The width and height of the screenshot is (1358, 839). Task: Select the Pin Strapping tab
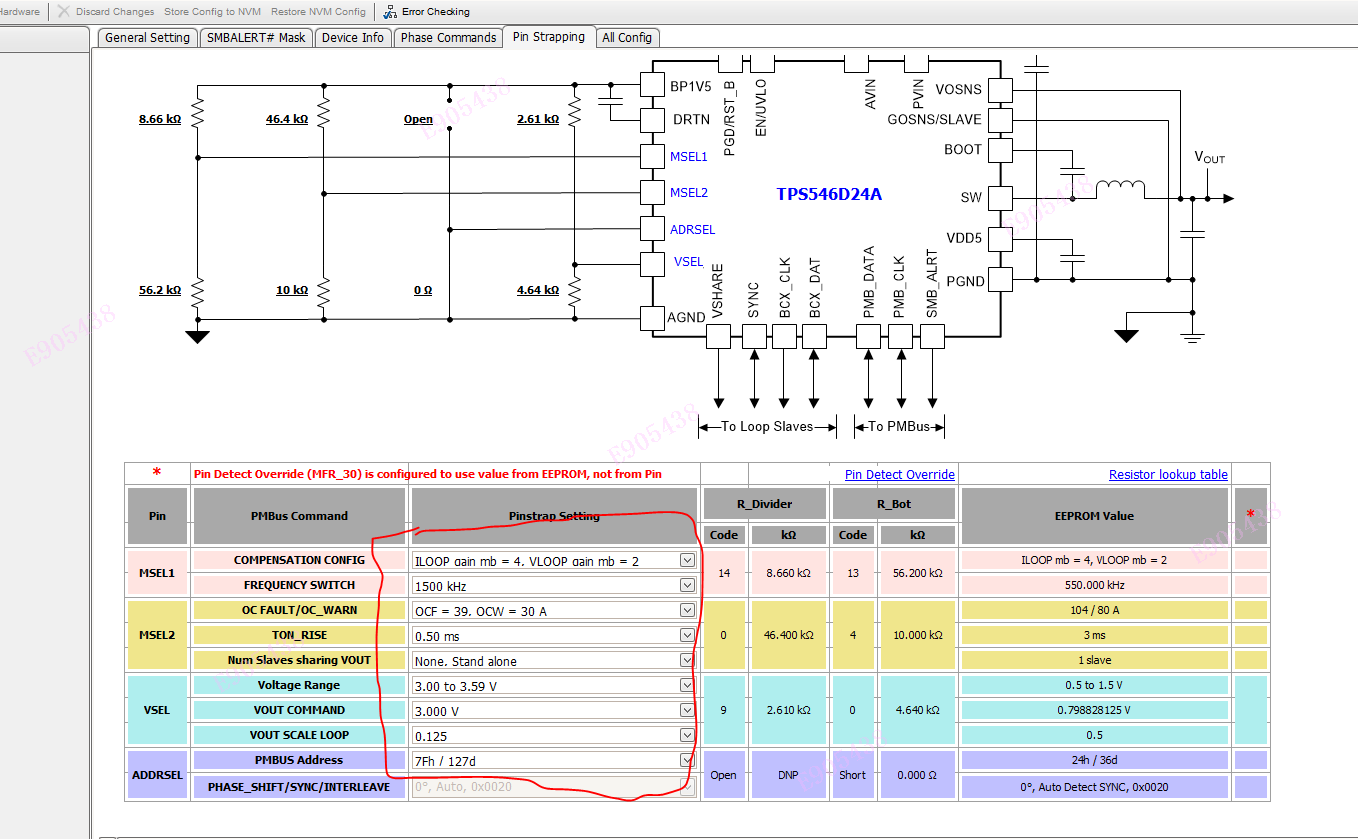[x=549, y=37]
